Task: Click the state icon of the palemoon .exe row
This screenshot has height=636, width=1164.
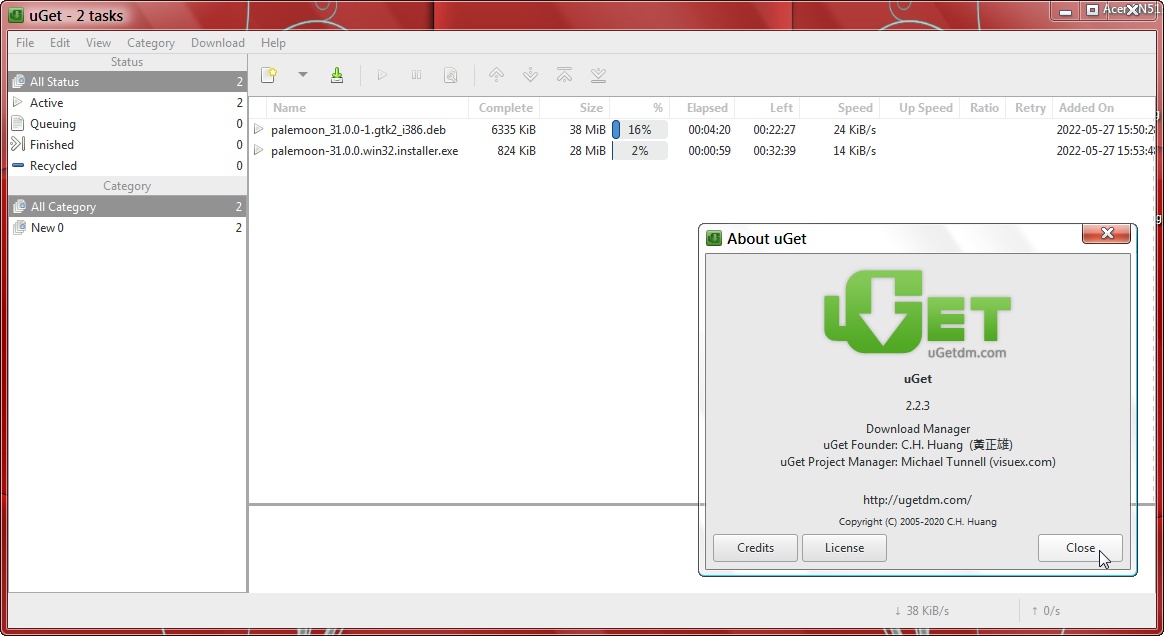Action: point(258,150)
